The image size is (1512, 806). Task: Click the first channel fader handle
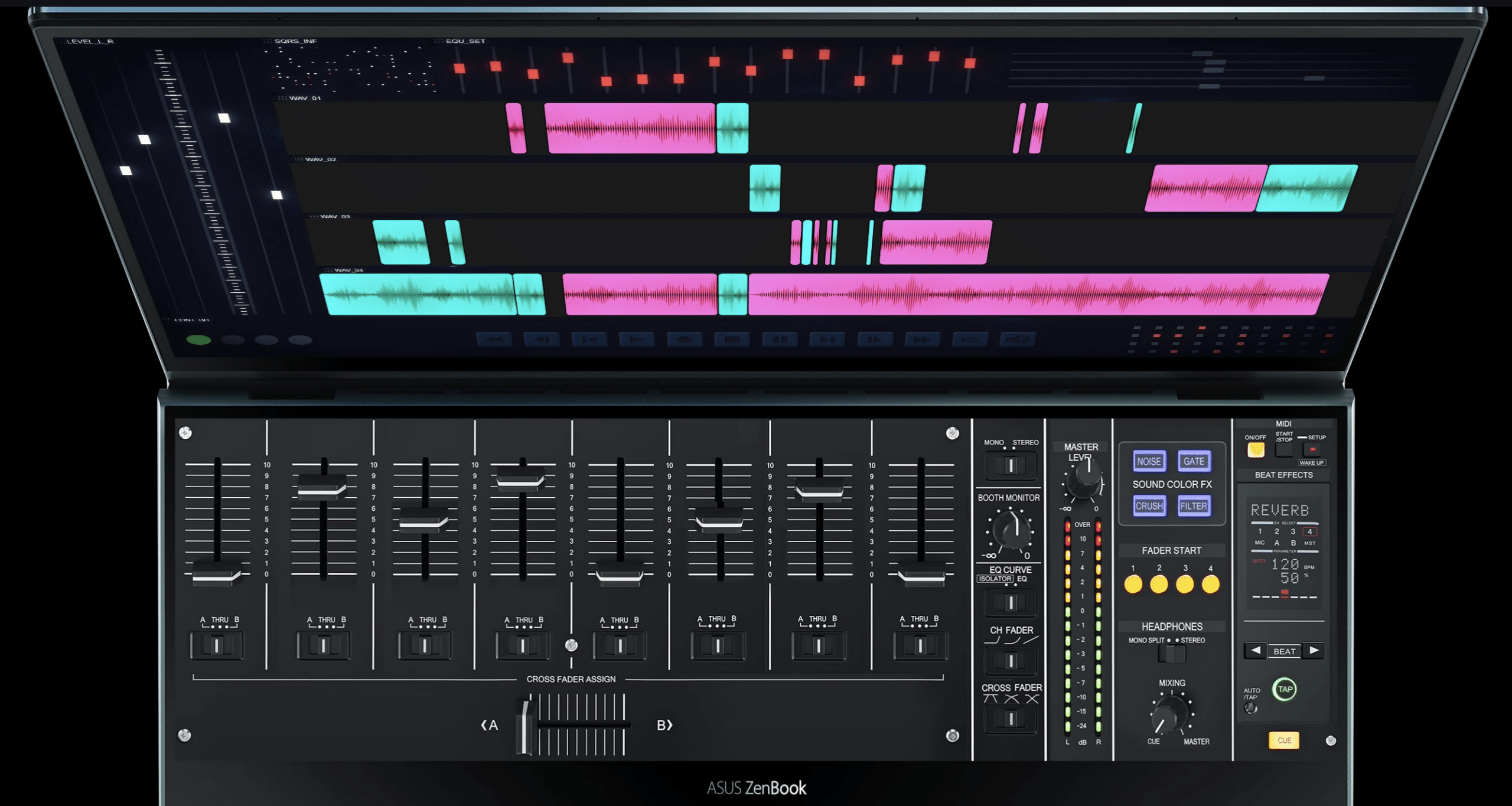[217, 574]
